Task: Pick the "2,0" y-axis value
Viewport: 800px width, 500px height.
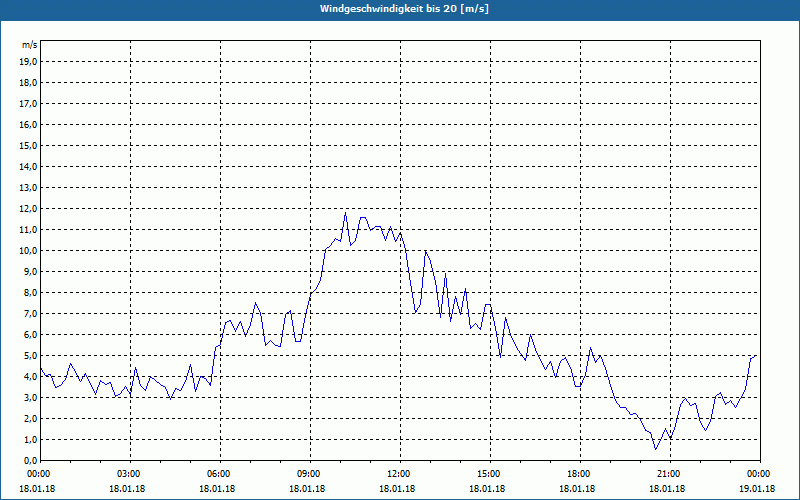Action: point(31,418)
